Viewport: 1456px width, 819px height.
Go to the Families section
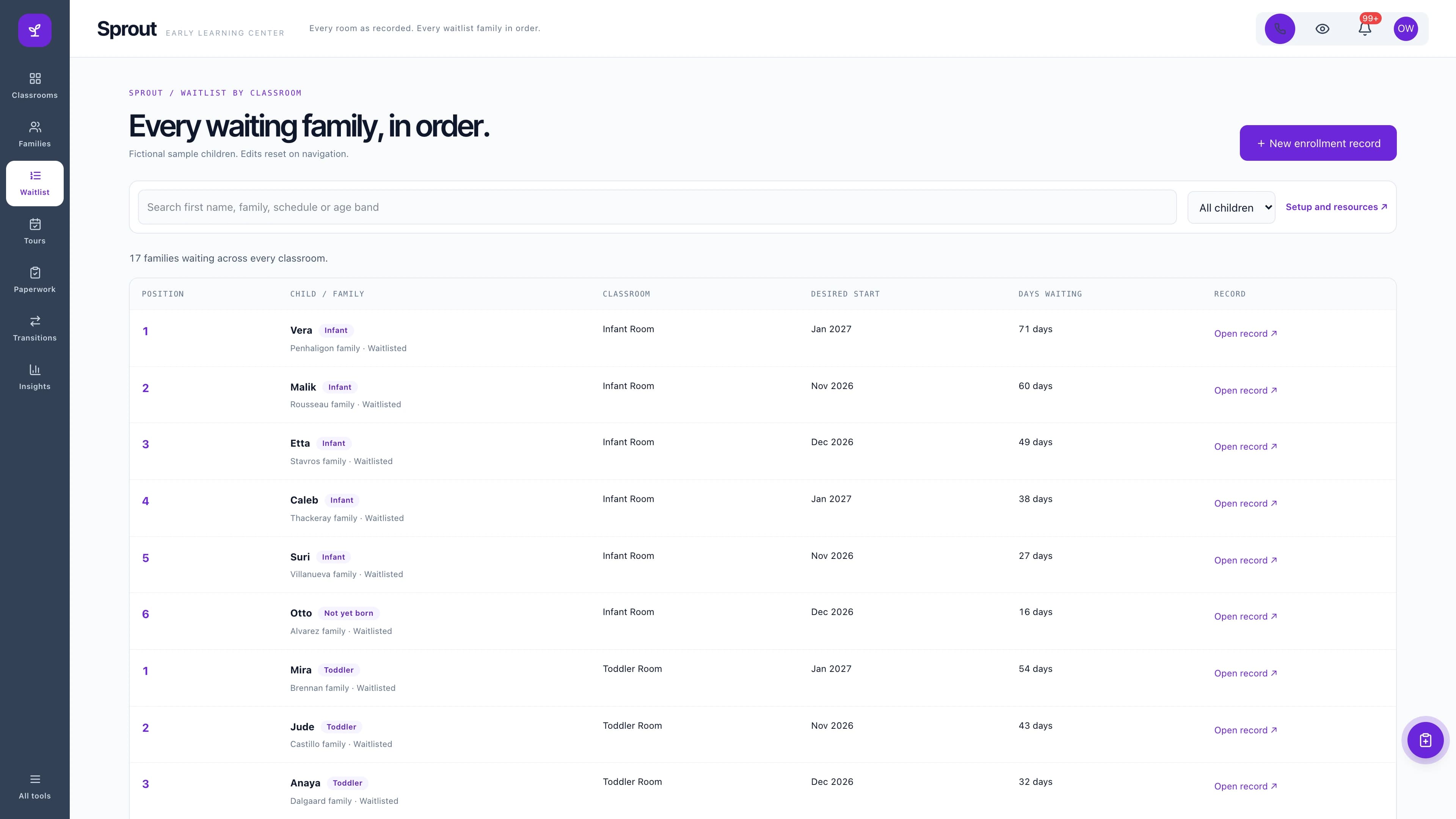35,135
